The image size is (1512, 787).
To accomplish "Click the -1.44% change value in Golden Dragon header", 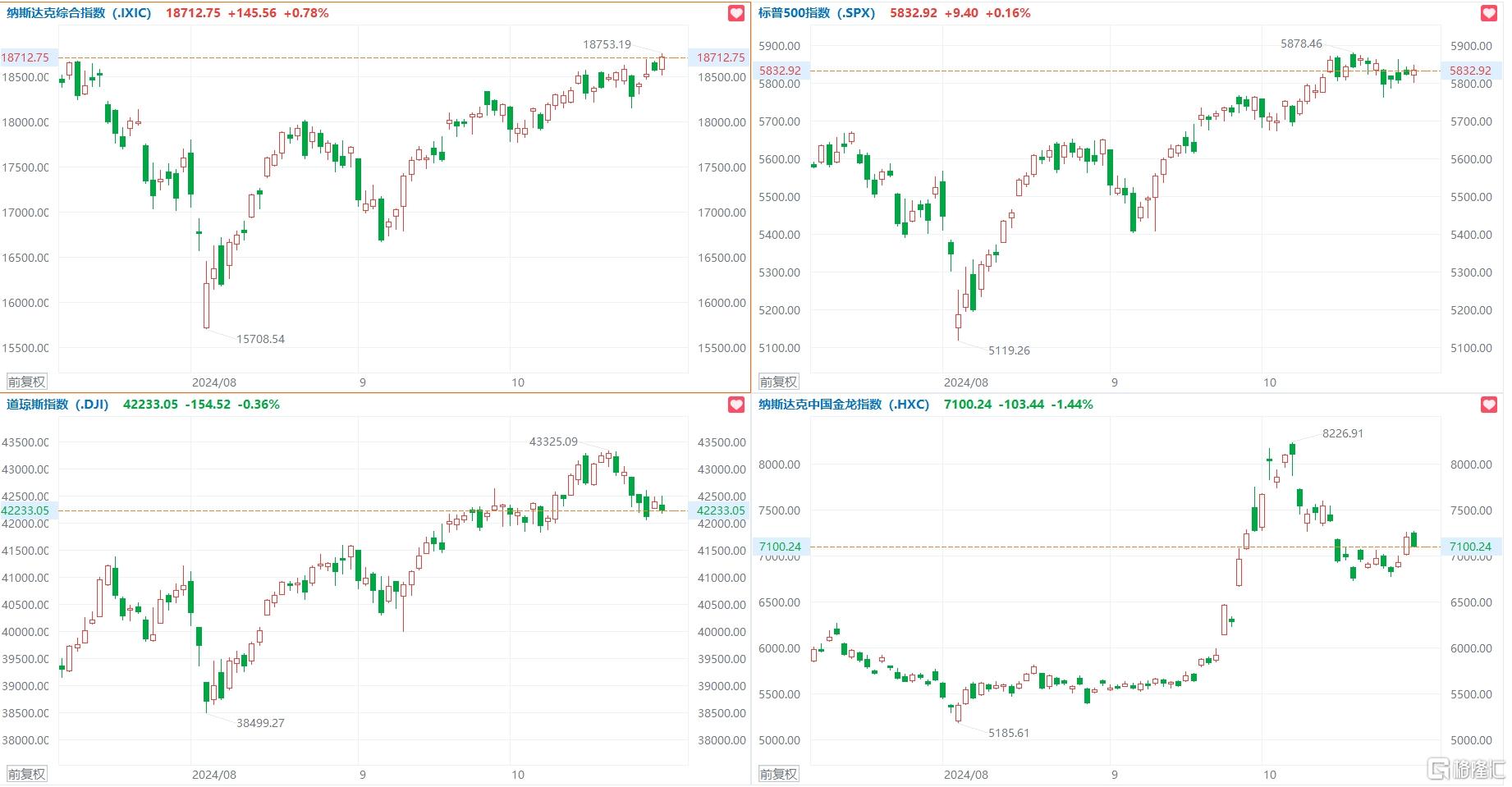I will [1072, 405].
